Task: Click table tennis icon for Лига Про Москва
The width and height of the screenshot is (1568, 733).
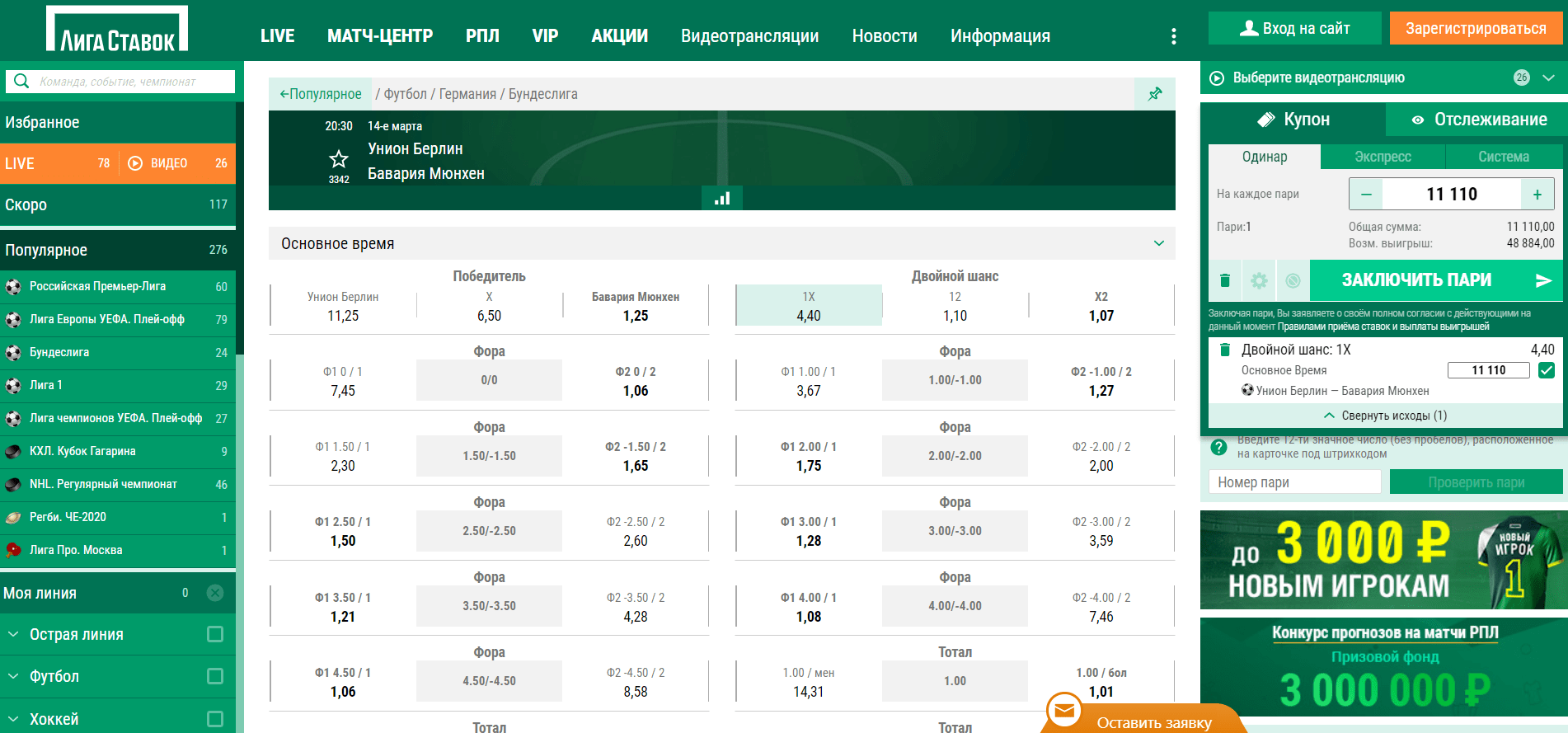Action: pyautogui.click(x=13, y=550)
